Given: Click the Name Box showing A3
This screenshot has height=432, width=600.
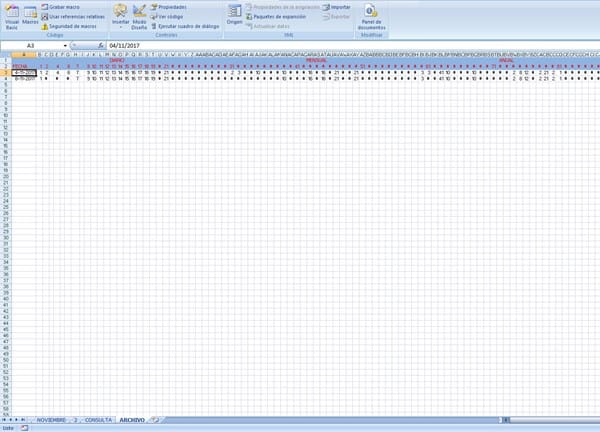Looking at the screenshot, I should coord(31,46).
